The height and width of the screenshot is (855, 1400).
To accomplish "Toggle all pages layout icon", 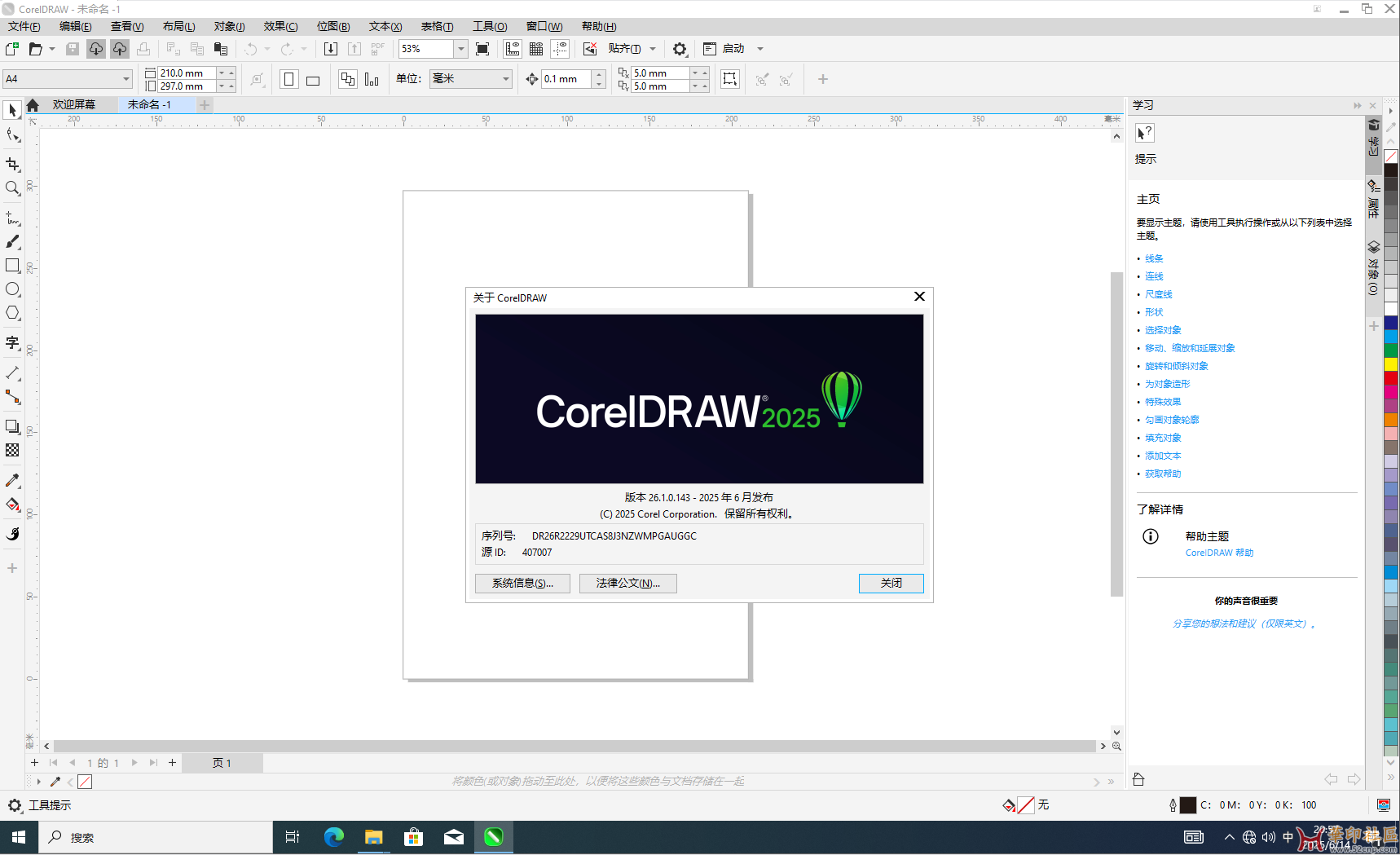I will pyautogui.click(x=348, y=79).
